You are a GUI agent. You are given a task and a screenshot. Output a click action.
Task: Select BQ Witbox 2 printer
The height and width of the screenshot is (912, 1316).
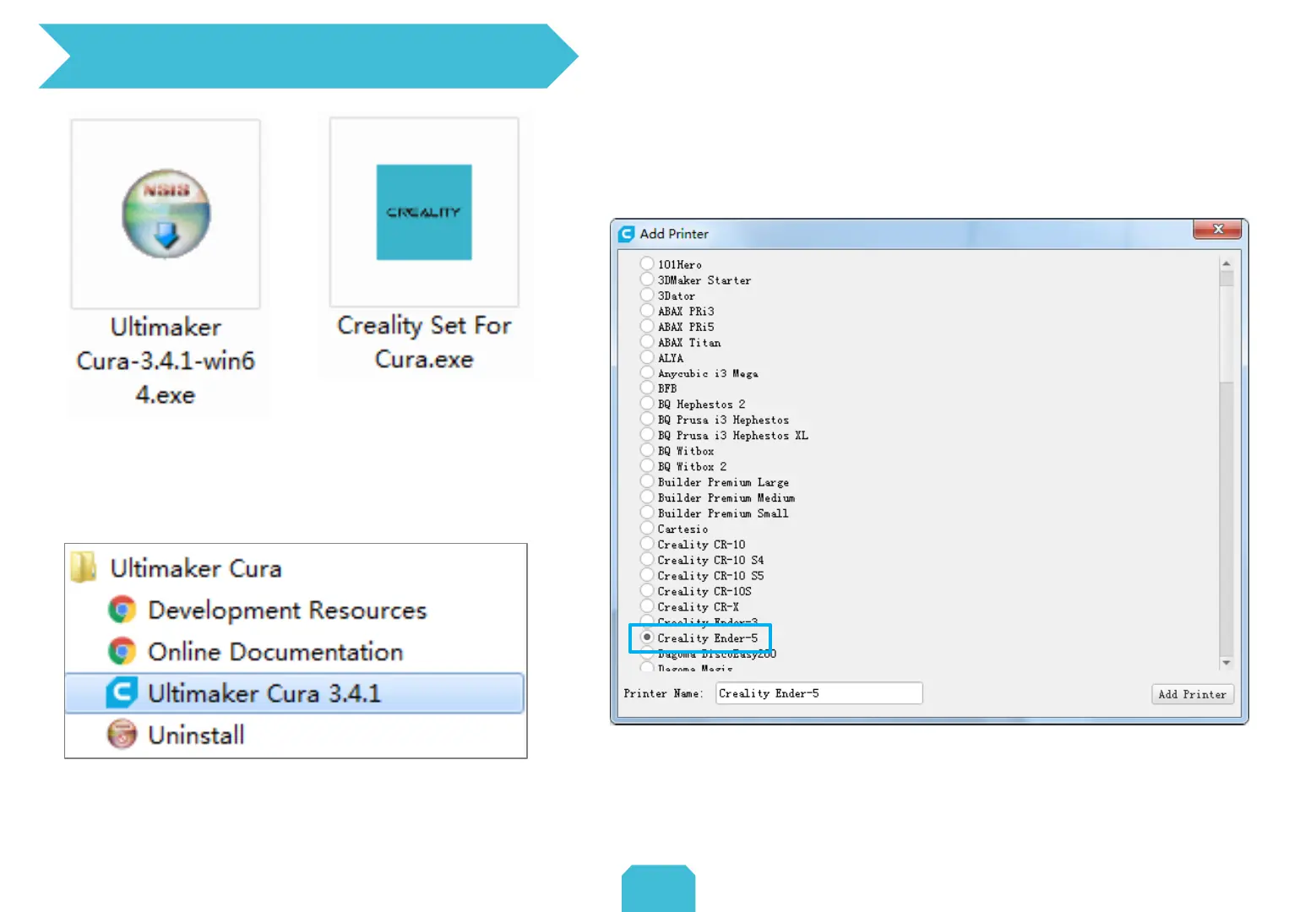pos(647,466)
